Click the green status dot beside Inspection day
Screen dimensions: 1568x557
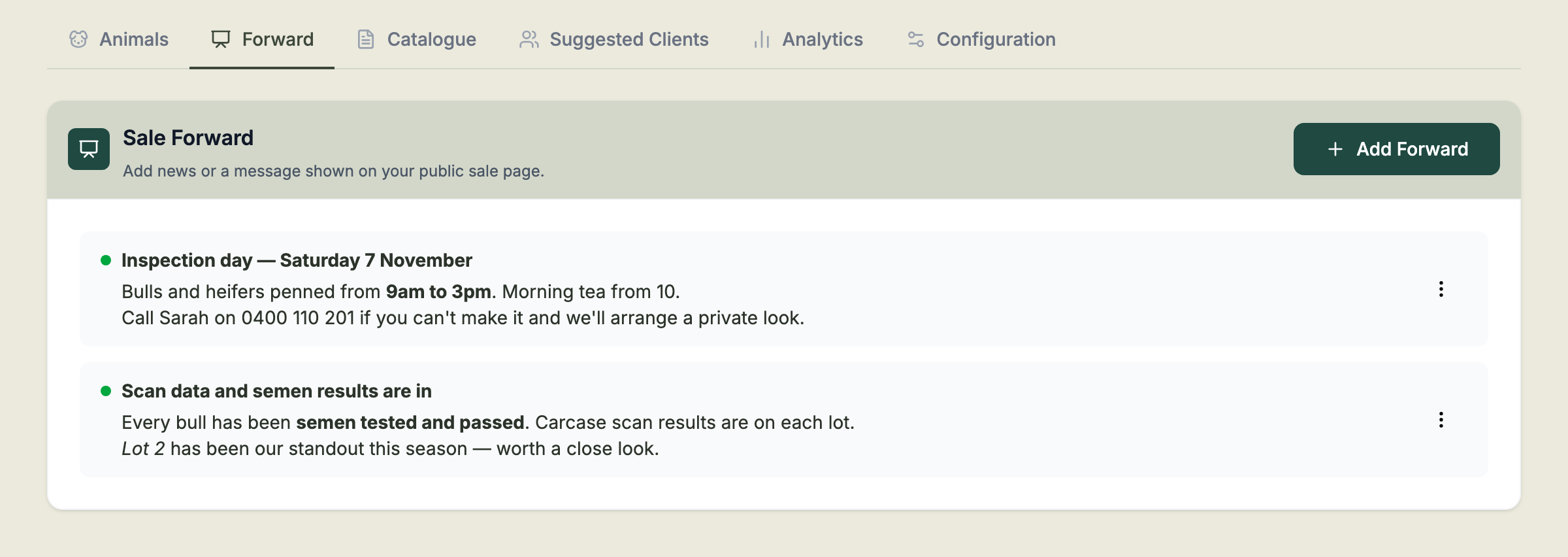pos(106,260)
